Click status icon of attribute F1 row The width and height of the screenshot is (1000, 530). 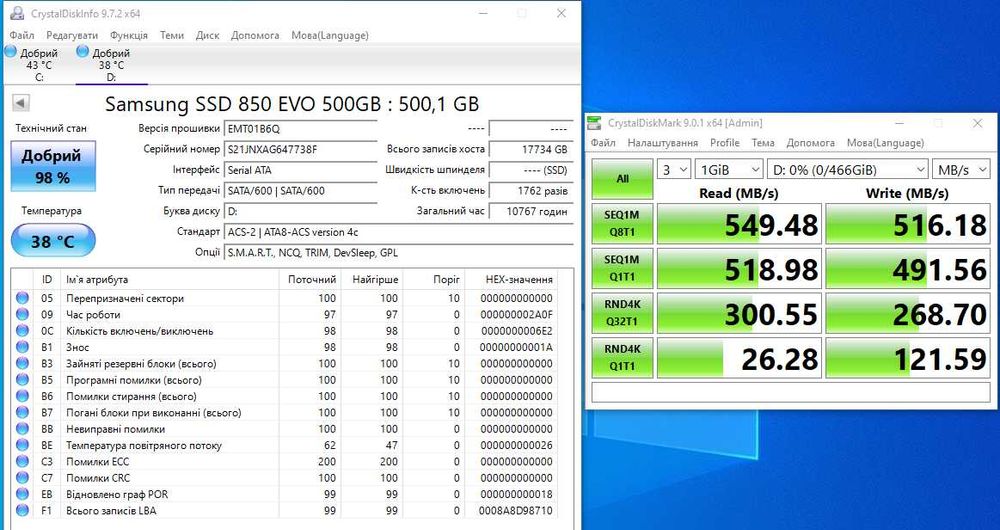point(22,510)
